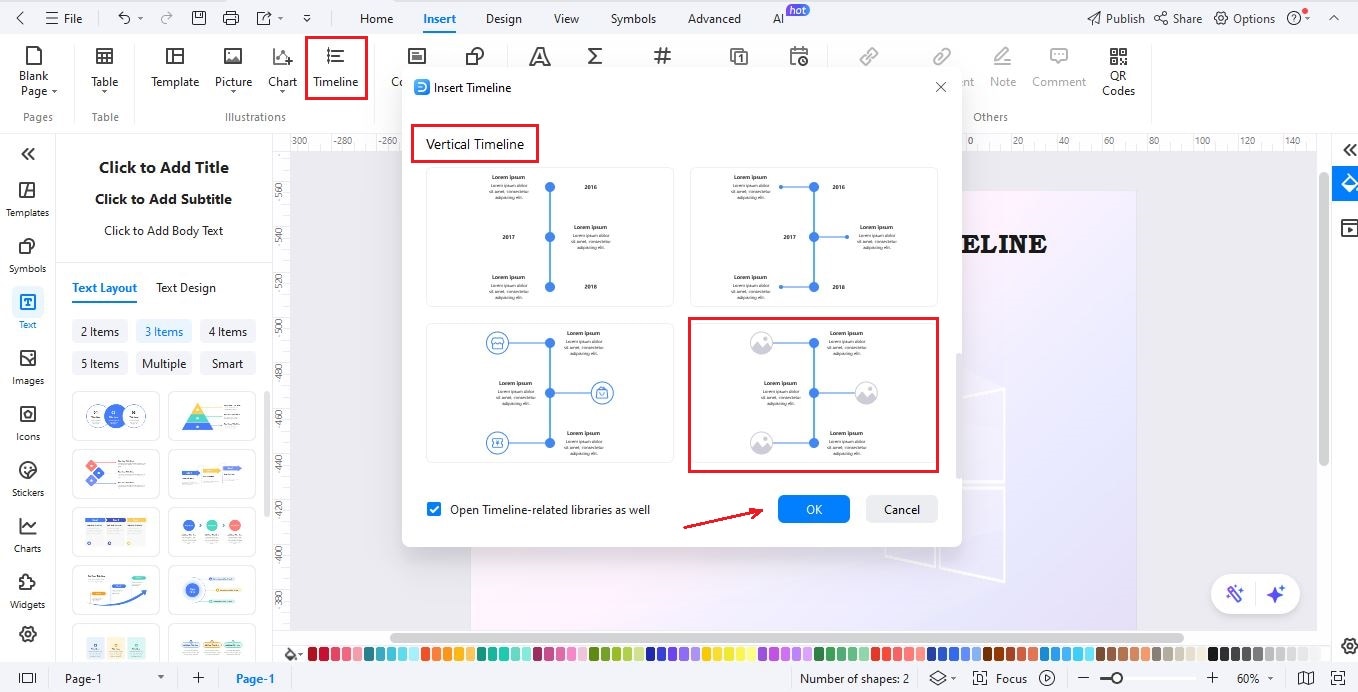Screen dimensions: 1358x692
Task: Open QR Codes tool
Action: pyautogui.click(x=1118, y=70)
